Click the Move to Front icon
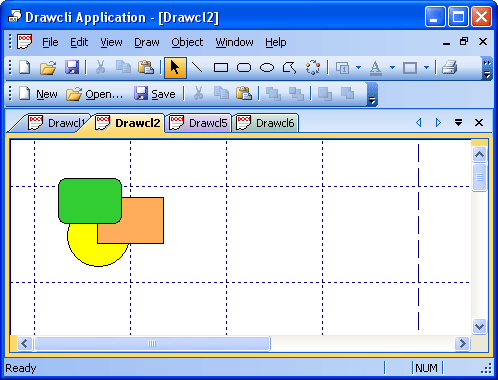Screen dimensions: 498x380 273,94
